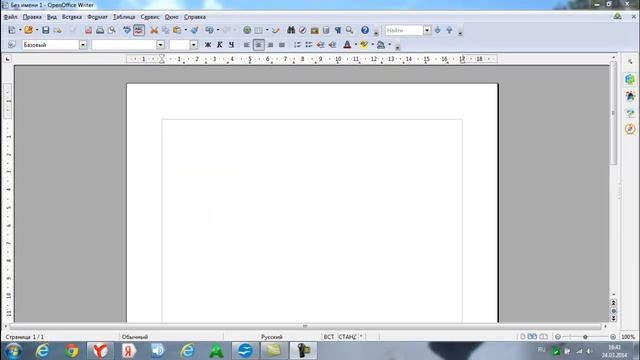This screenshot has height=360, width=640.
Task: Click the Open file folder icon
Action: click(x=28, y=30)
